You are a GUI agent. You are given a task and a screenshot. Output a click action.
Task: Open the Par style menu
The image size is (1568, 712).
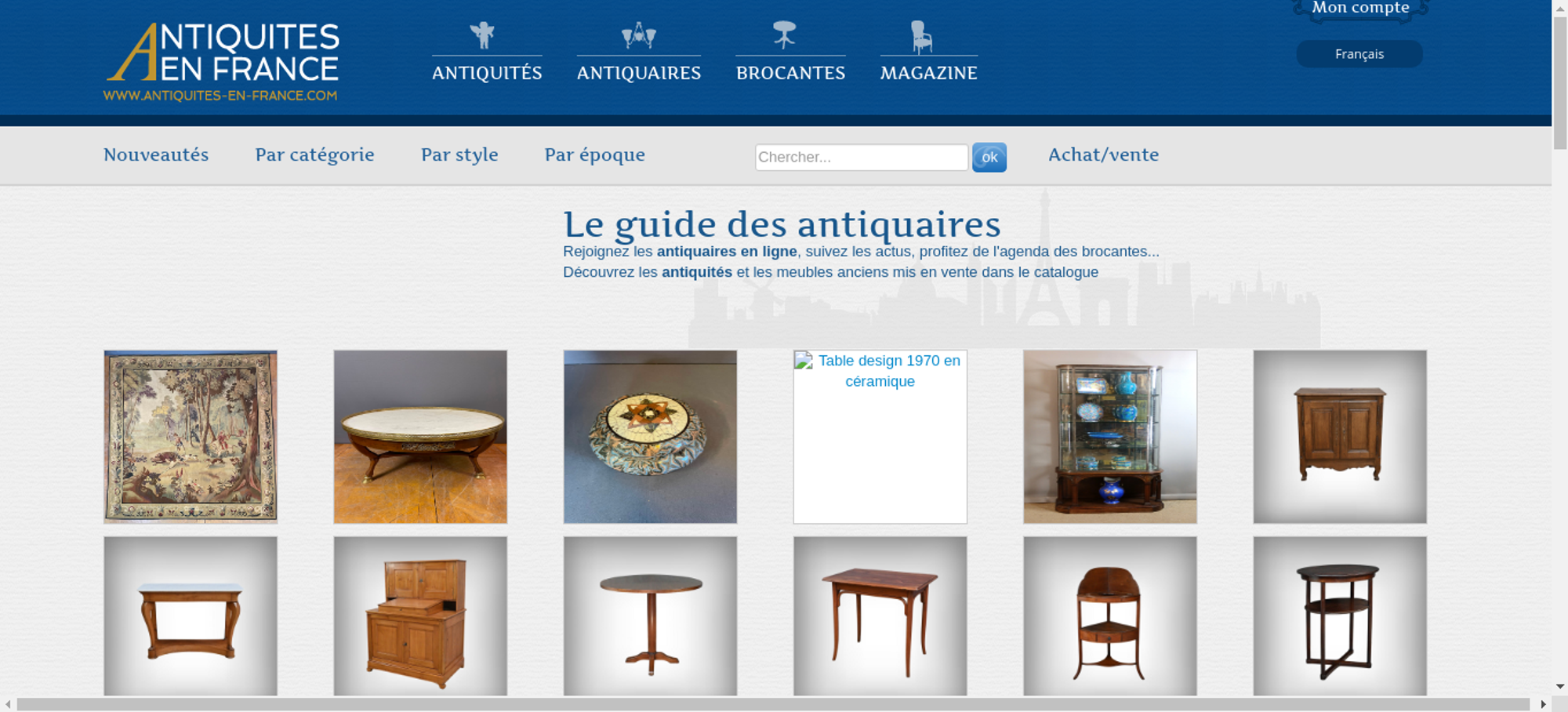tap(459, 155)
